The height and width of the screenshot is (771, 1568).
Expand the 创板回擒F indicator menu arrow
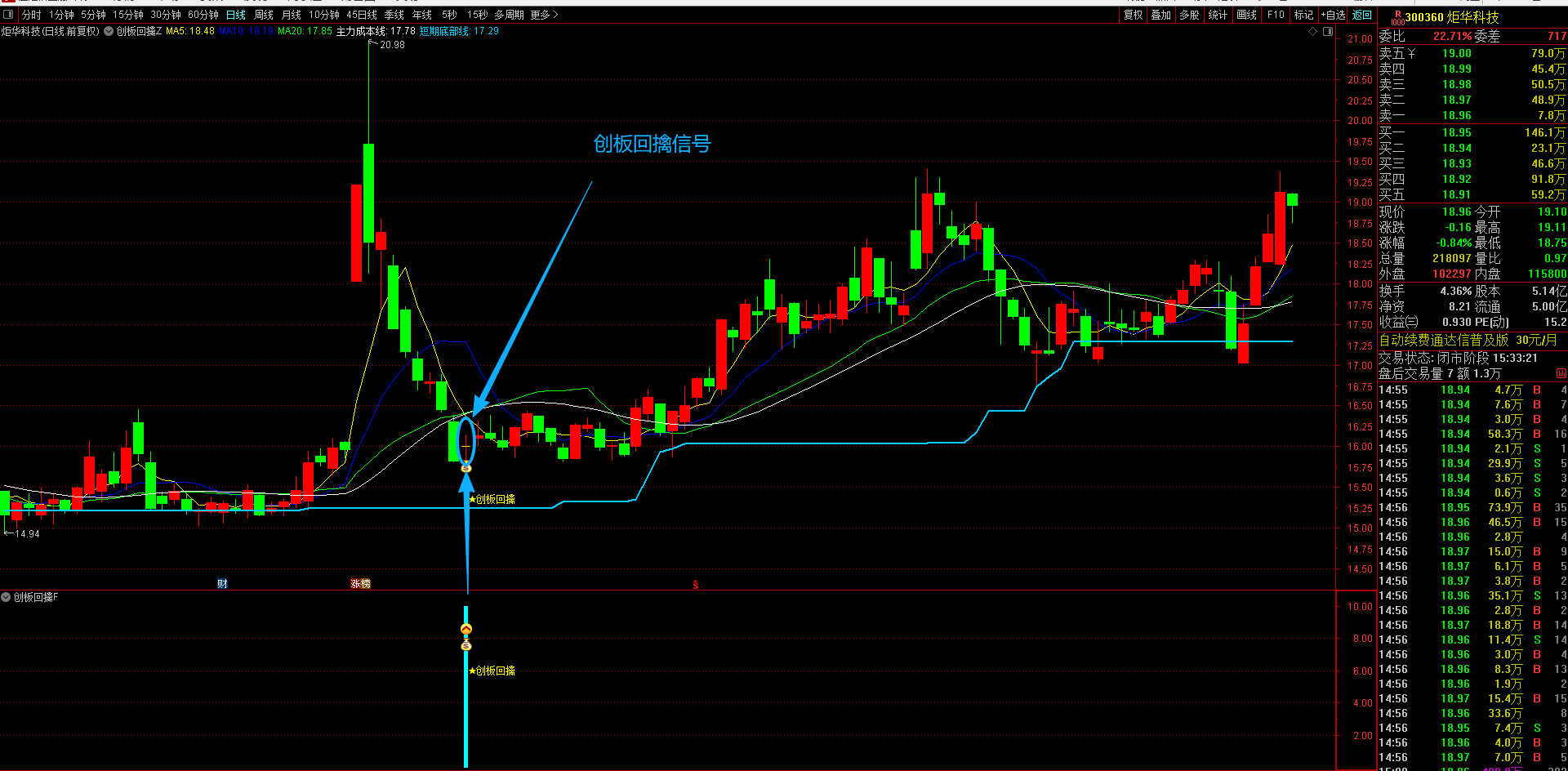[6, 597]
